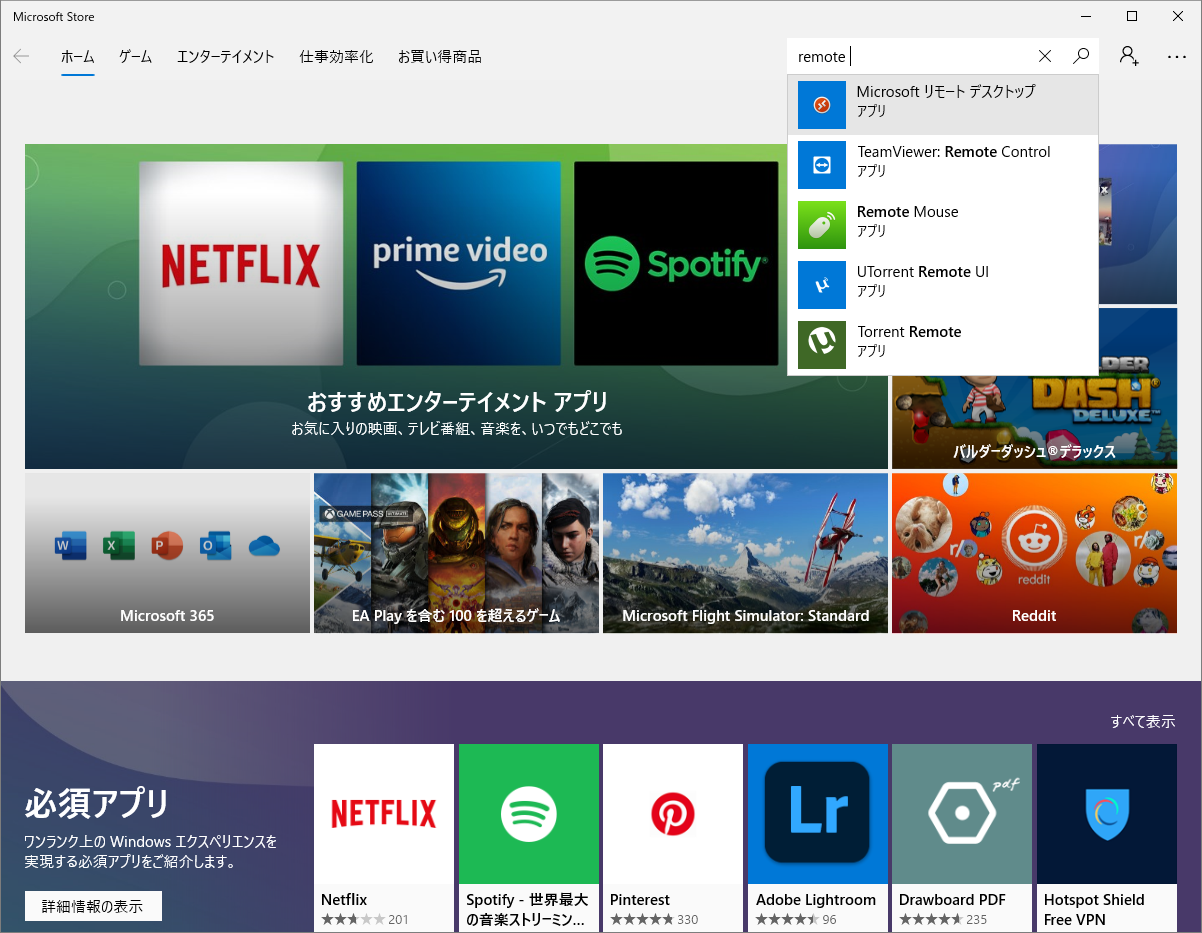Click the back arrow button
This screenshot has width=1202, height=933.
coord(21,57)
